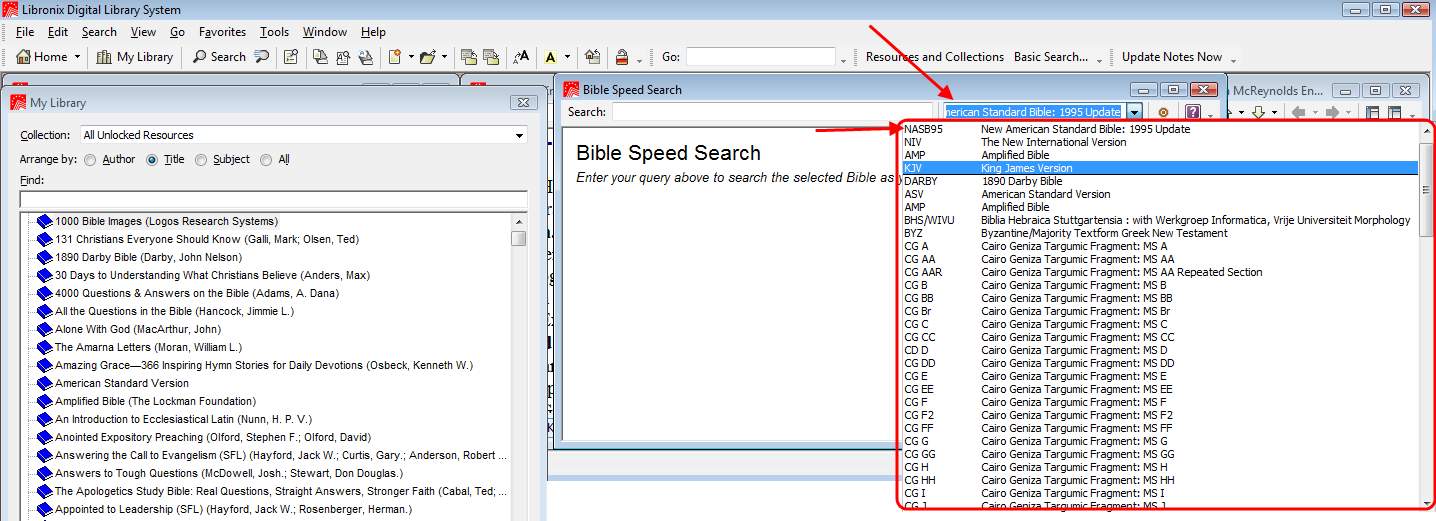
Task: Select the Subject arrange-by radio button
Action: (x=201, y=159)
